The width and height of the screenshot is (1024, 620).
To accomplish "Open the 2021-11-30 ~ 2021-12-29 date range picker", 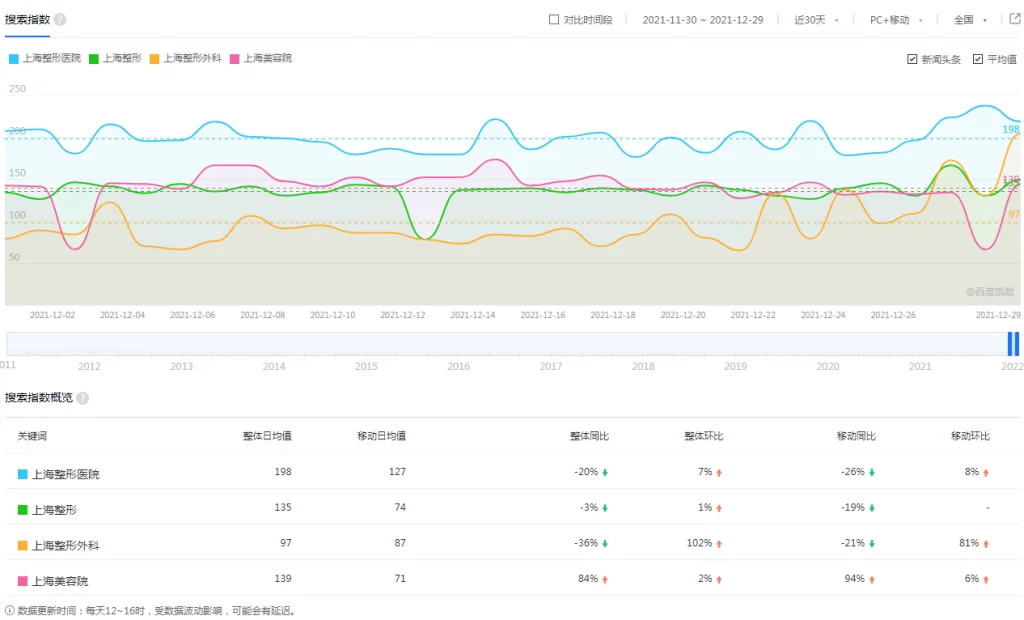I will 703,20.
